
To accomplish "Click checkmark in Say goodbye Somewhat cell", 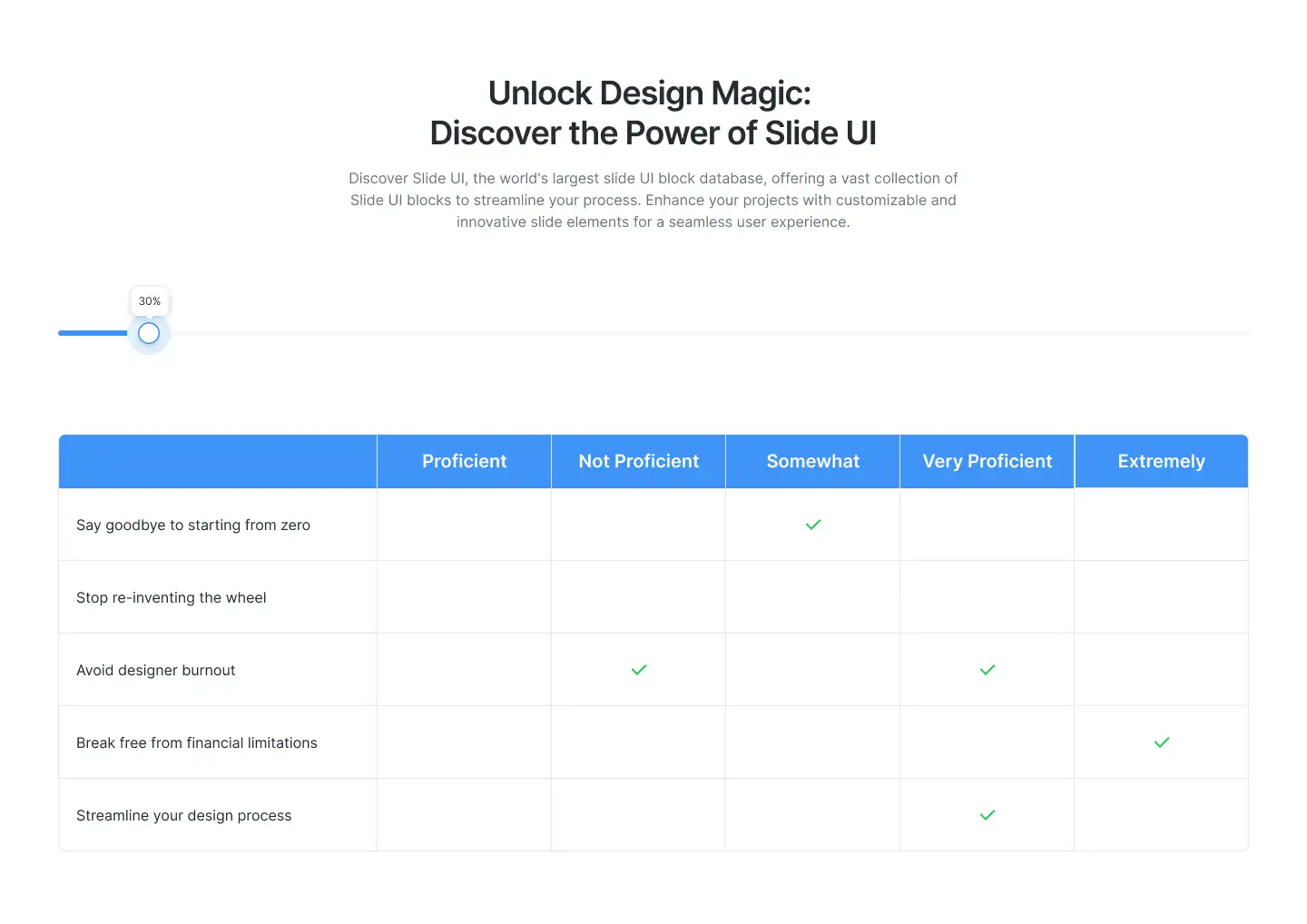I will coord(813,525).
